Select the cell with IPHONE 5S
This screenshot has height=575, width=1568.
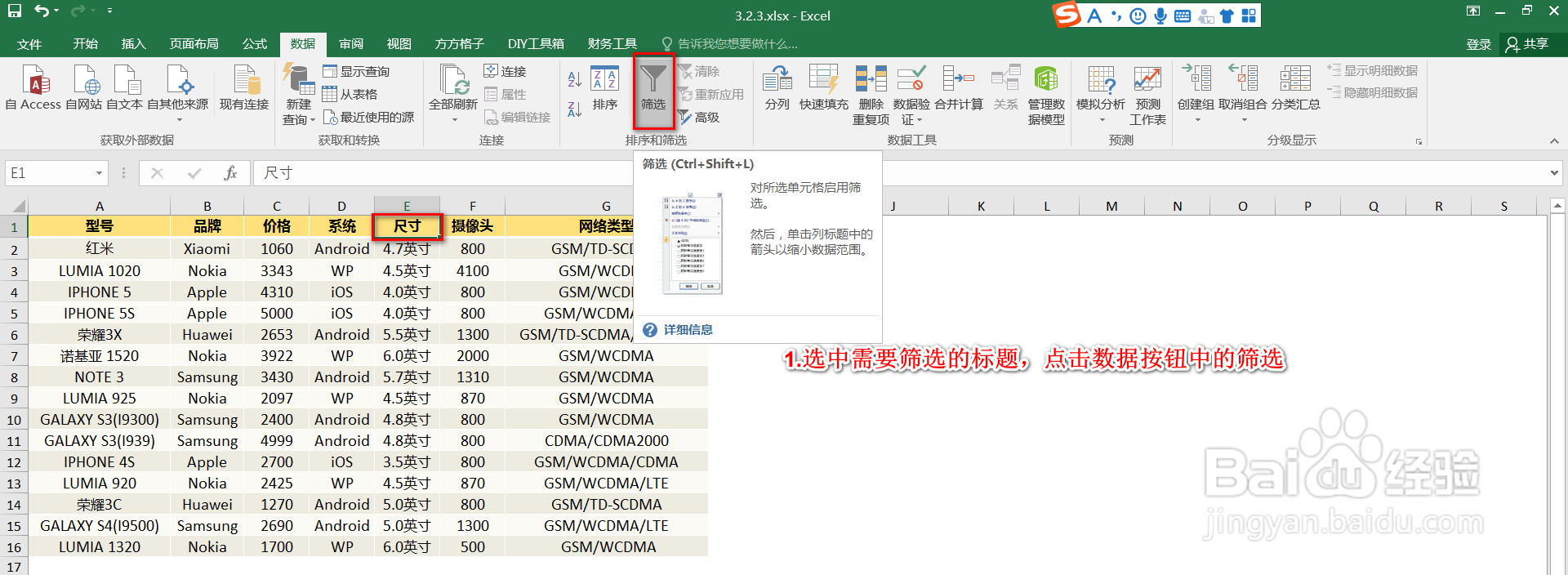pyautogui.click(x=100, y=314)
